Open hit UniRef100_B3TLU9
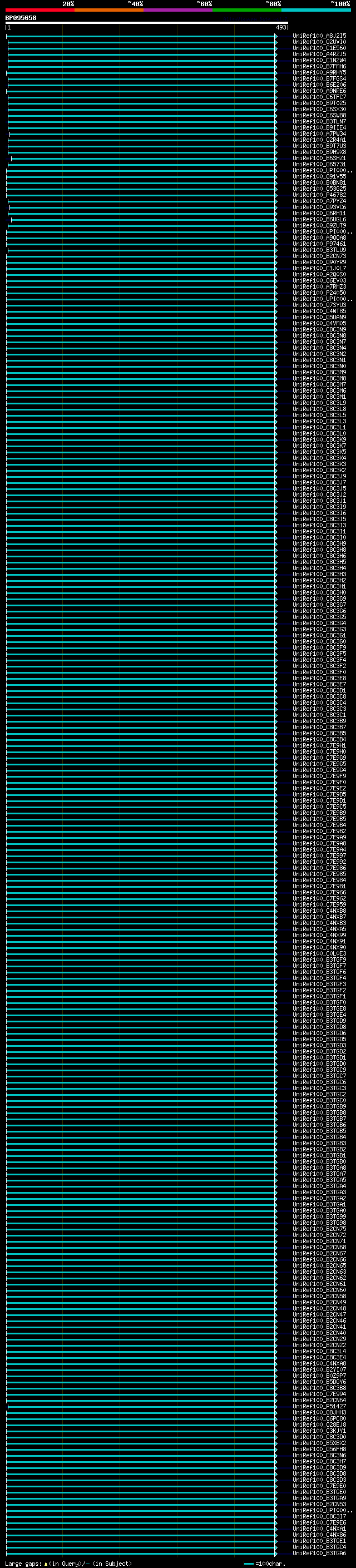This screenshot has width=356, height=1568. point(319,250)
